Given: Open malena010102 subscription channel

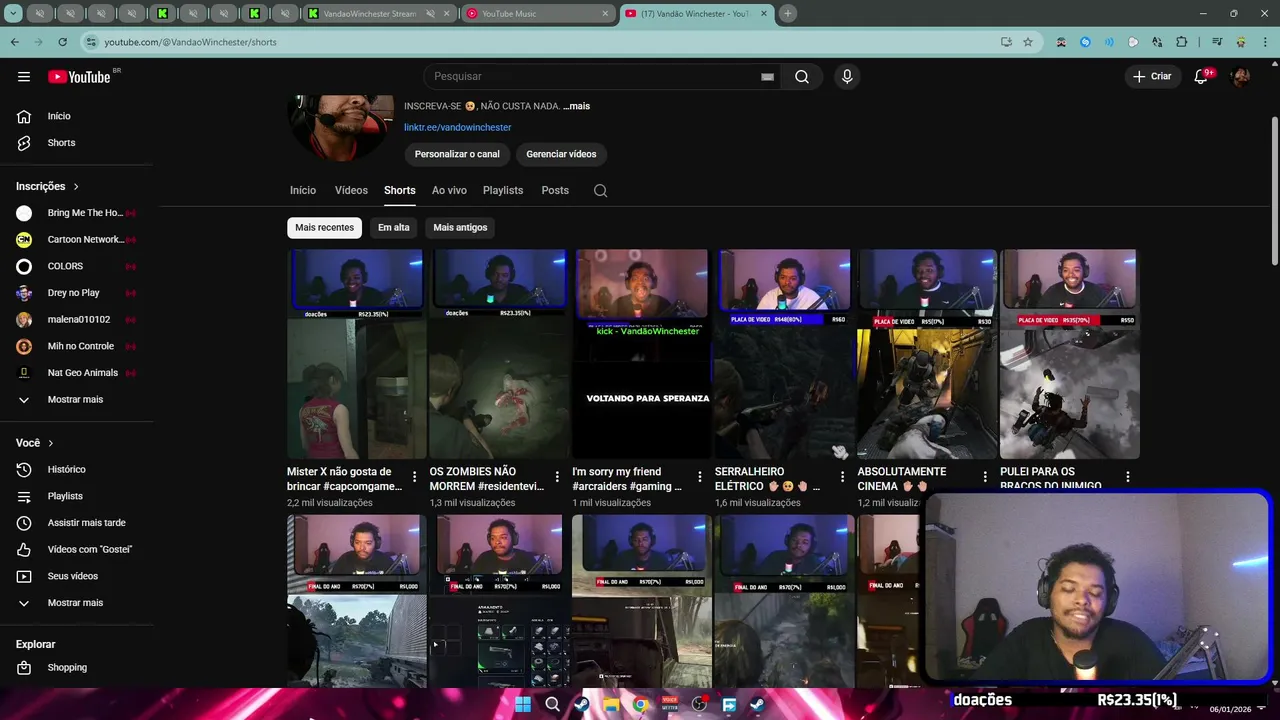Looking at the screenshot, I should coord(77,320).
